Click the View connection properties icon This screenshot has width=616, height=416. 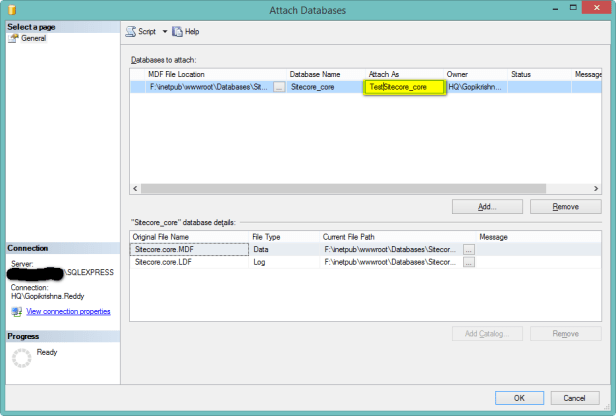(16, 312)
